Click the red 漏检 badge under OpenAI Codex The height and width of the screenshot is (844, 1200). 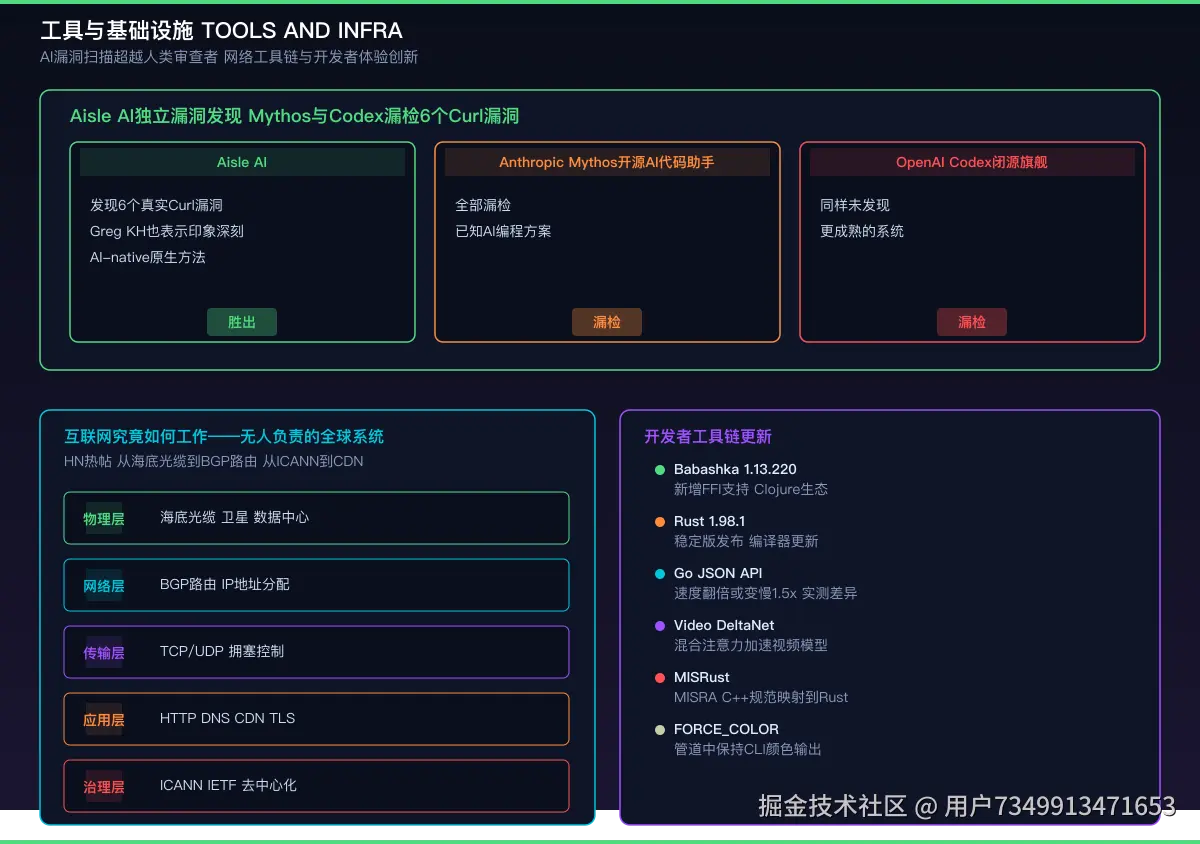point(972,322)
